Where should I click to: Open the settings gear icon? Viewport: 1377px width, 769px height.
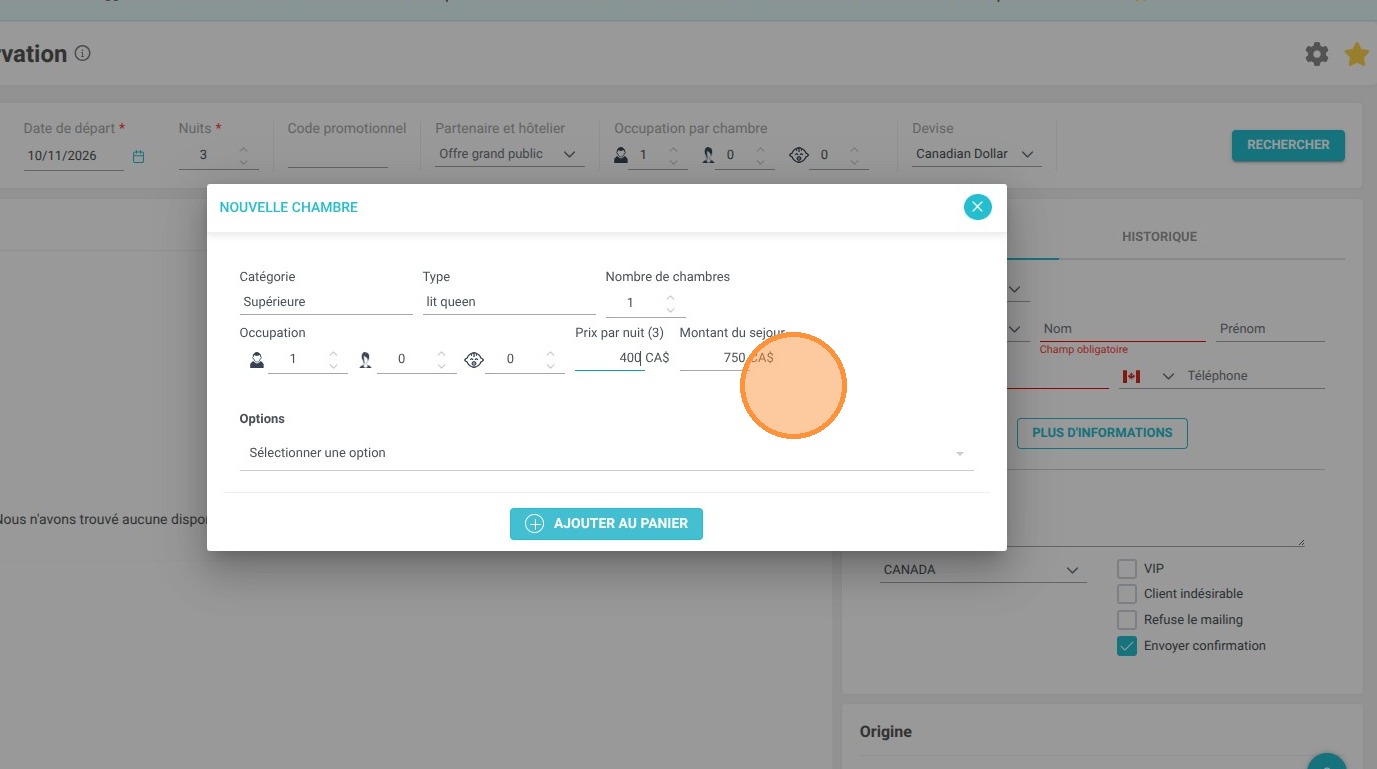pyautogui.click(x=1317, y=54)
